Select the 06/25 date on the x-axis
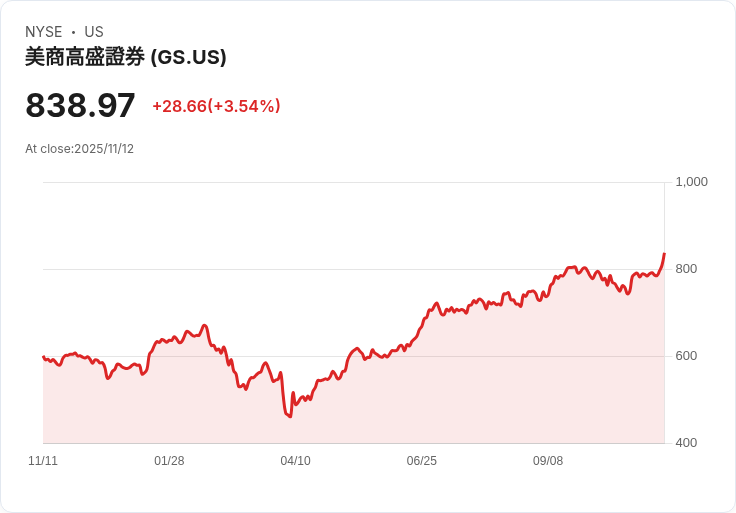 pyautogui.click(x=422, y=461)
